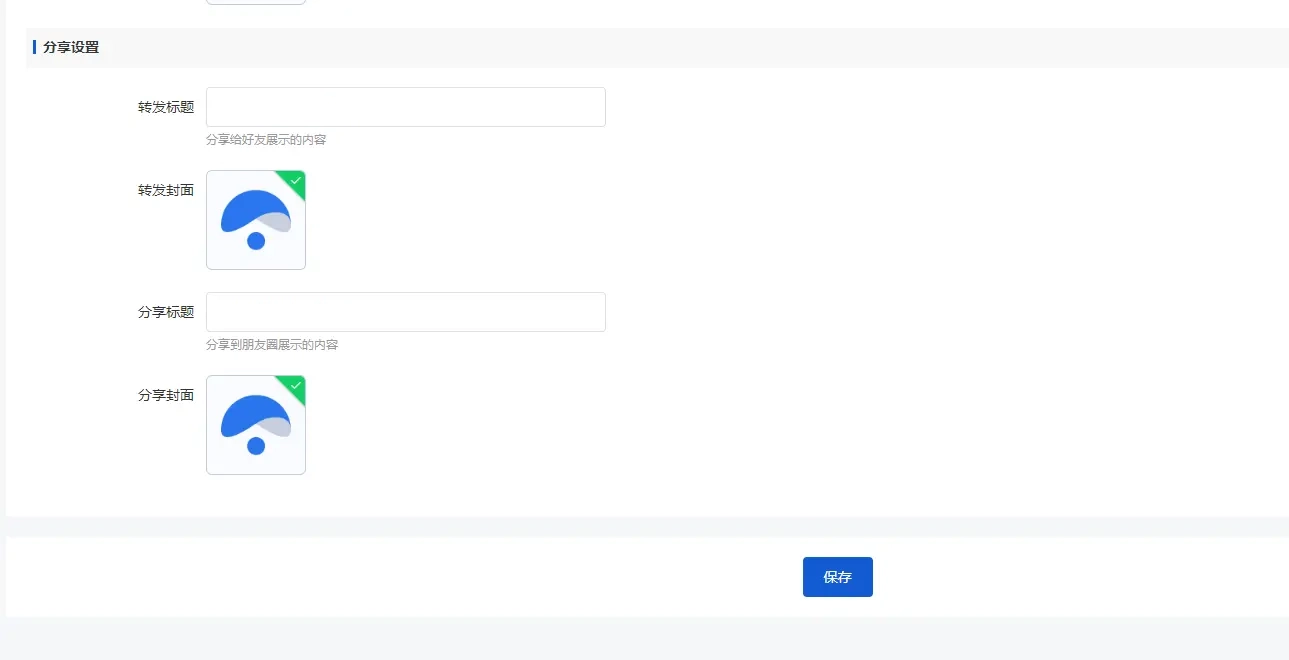Click the blue dot in 转发封面 logo
1289x660 pixels.
click(256, 241)
